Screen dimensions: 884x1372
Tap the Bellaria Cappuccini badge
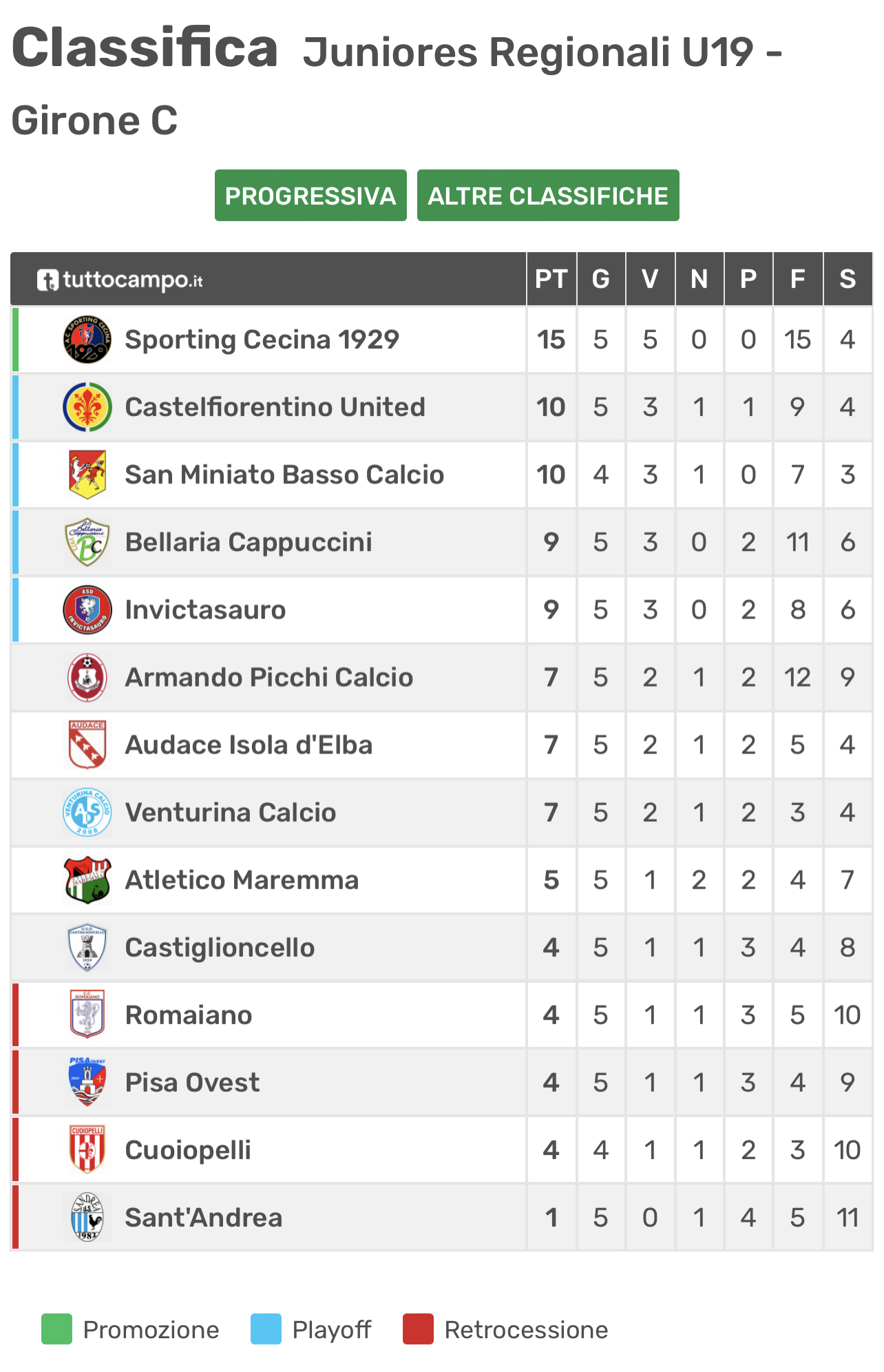87,542
